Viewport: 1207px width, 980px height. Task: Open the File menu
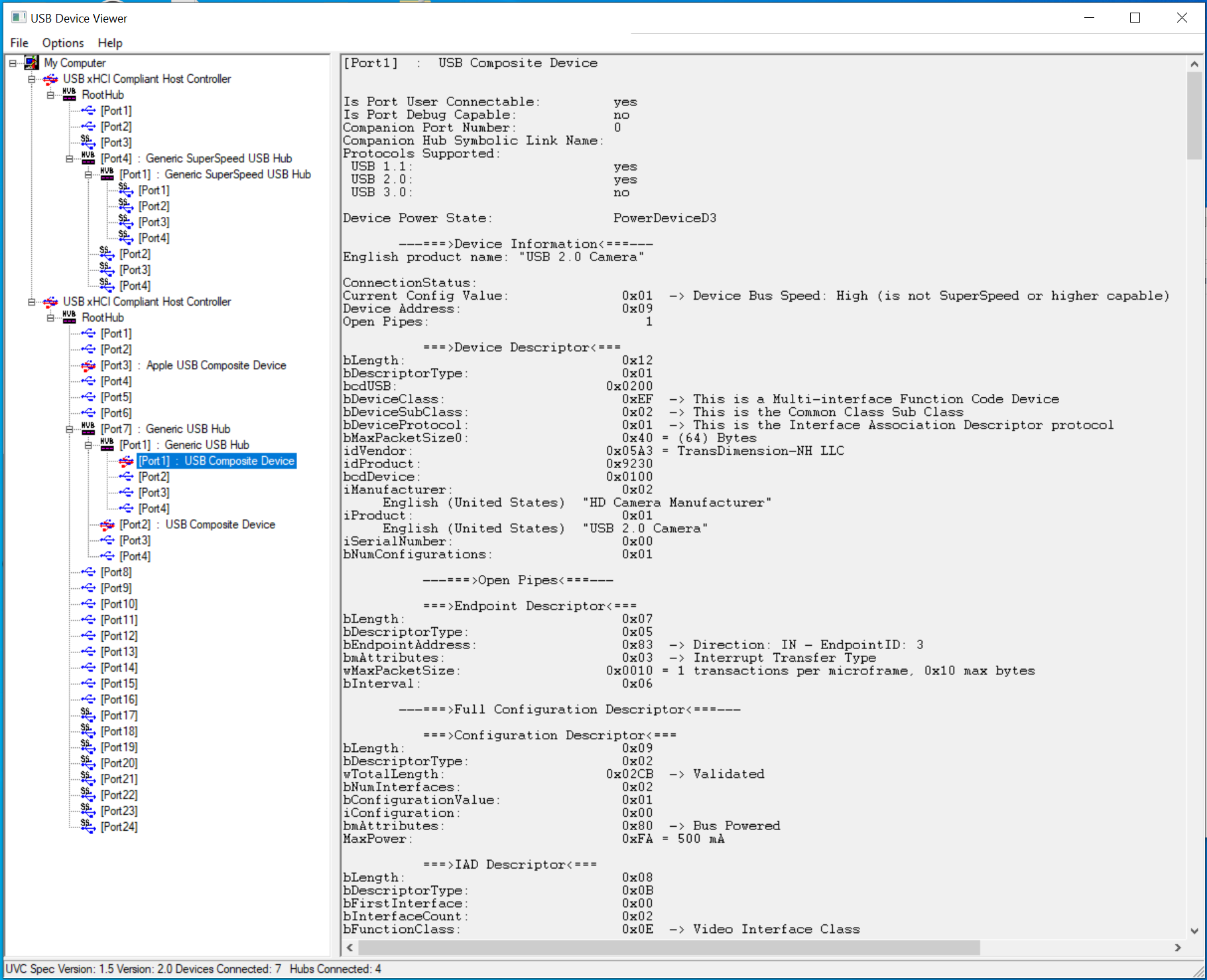(19, 43)
